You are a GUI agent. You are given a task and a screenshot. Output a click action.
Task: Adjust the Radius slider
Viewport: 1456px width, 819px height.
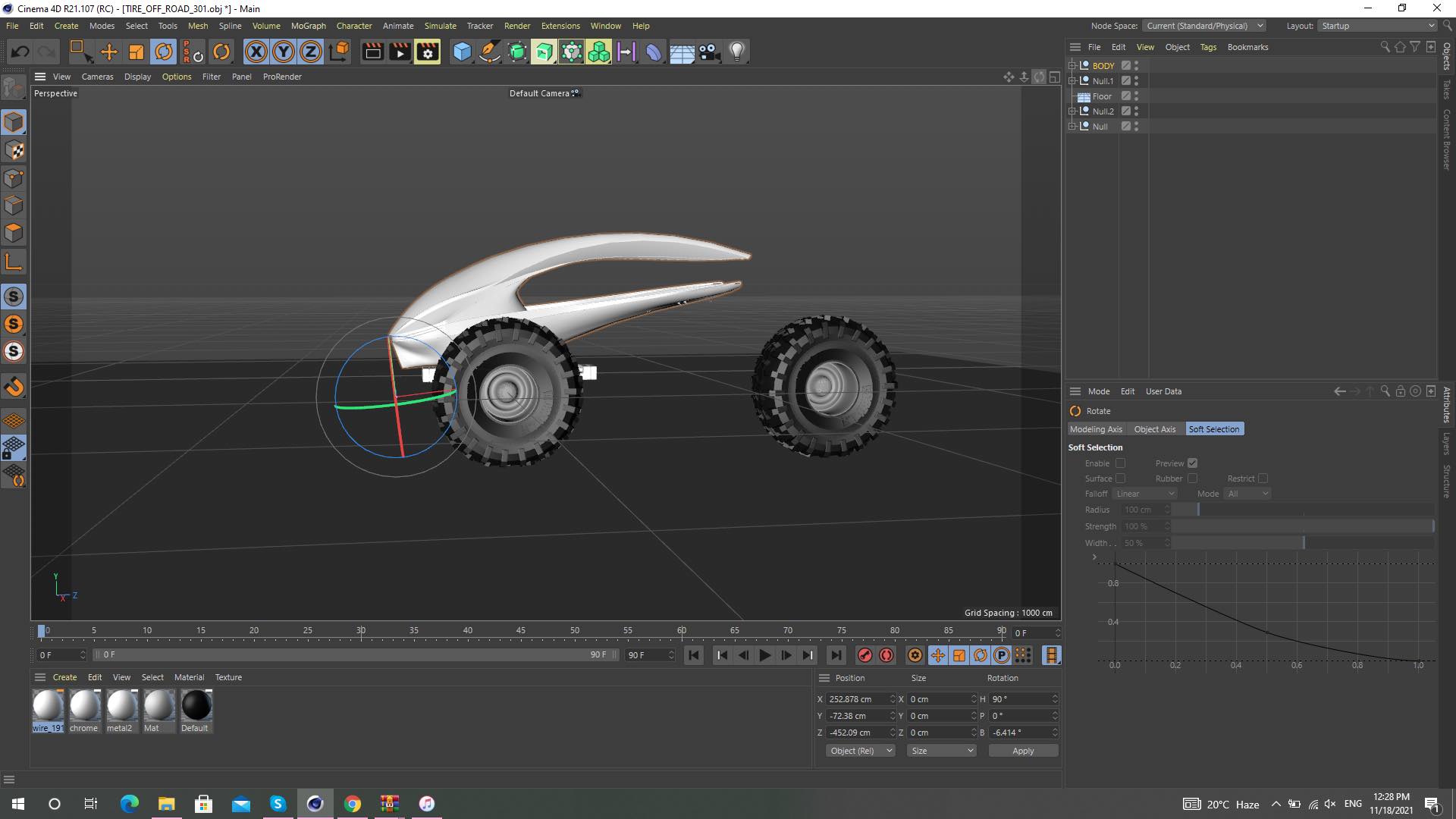pyautogui.click(x=1302, y=510)
